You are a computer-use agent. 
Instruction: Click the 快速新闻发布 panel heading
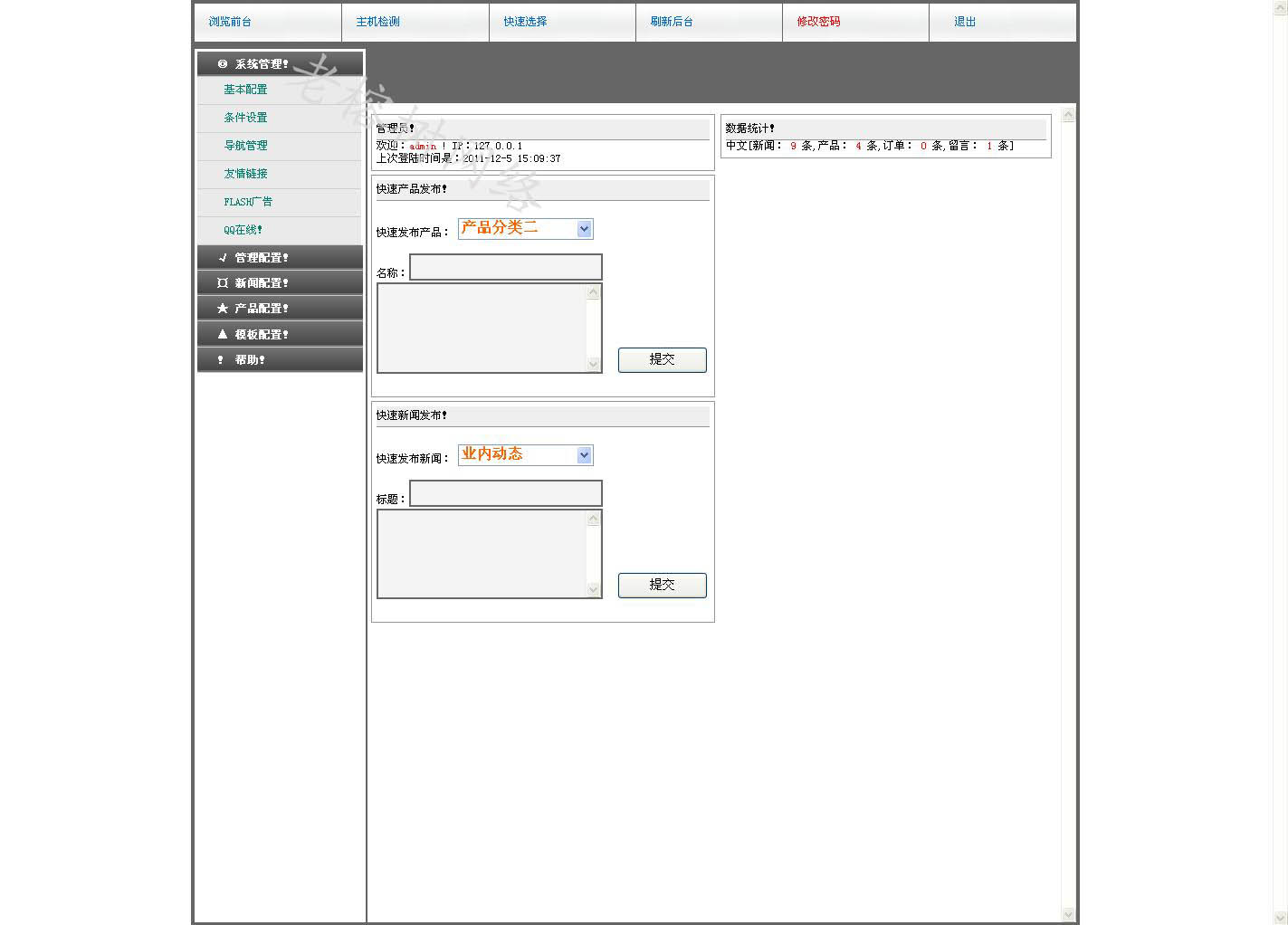click(x=412, y=415)
